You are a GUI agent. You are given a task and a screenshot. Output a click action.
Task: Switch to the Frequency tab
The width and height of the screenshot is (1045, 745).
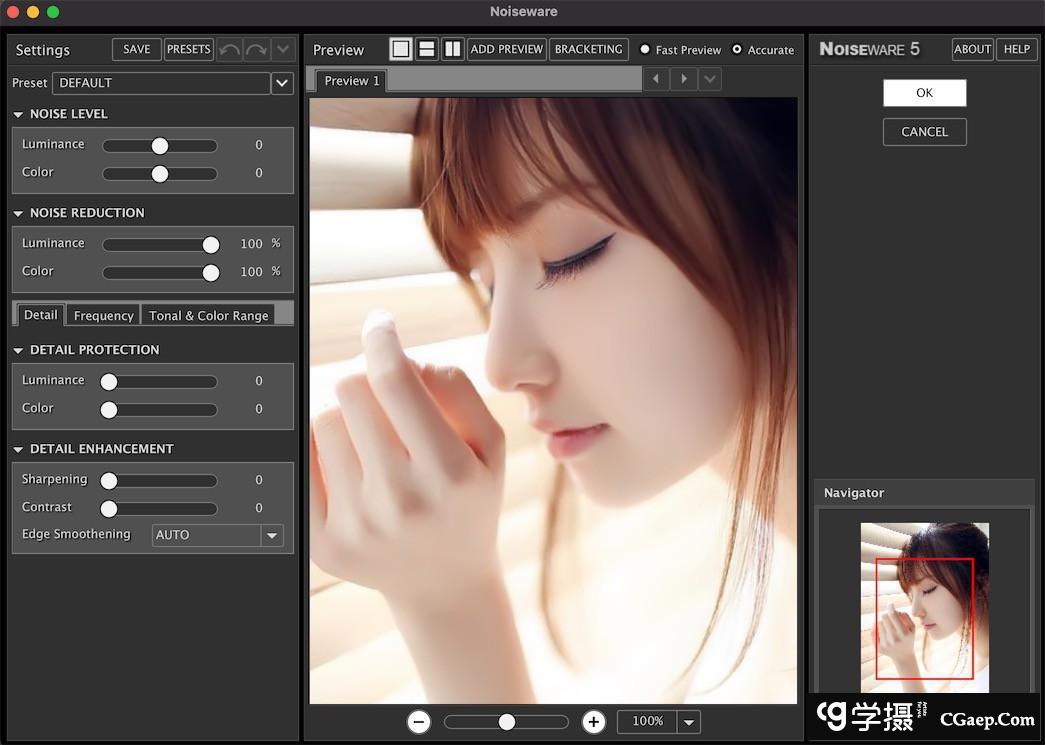click(x=103, y=316)
